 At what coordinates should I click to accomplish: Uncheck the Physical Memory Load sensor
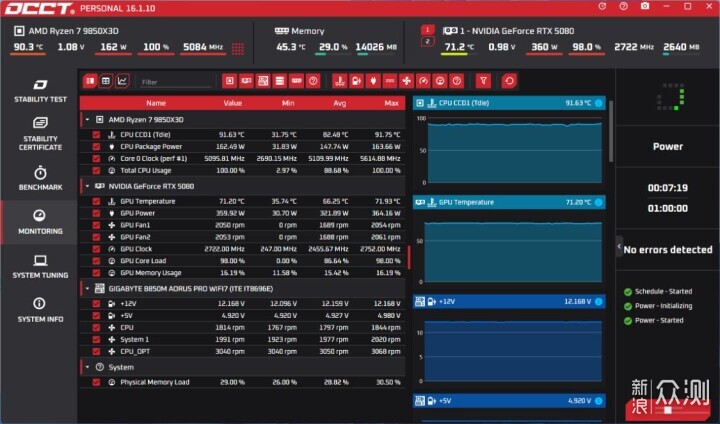[x=96, y=382]
